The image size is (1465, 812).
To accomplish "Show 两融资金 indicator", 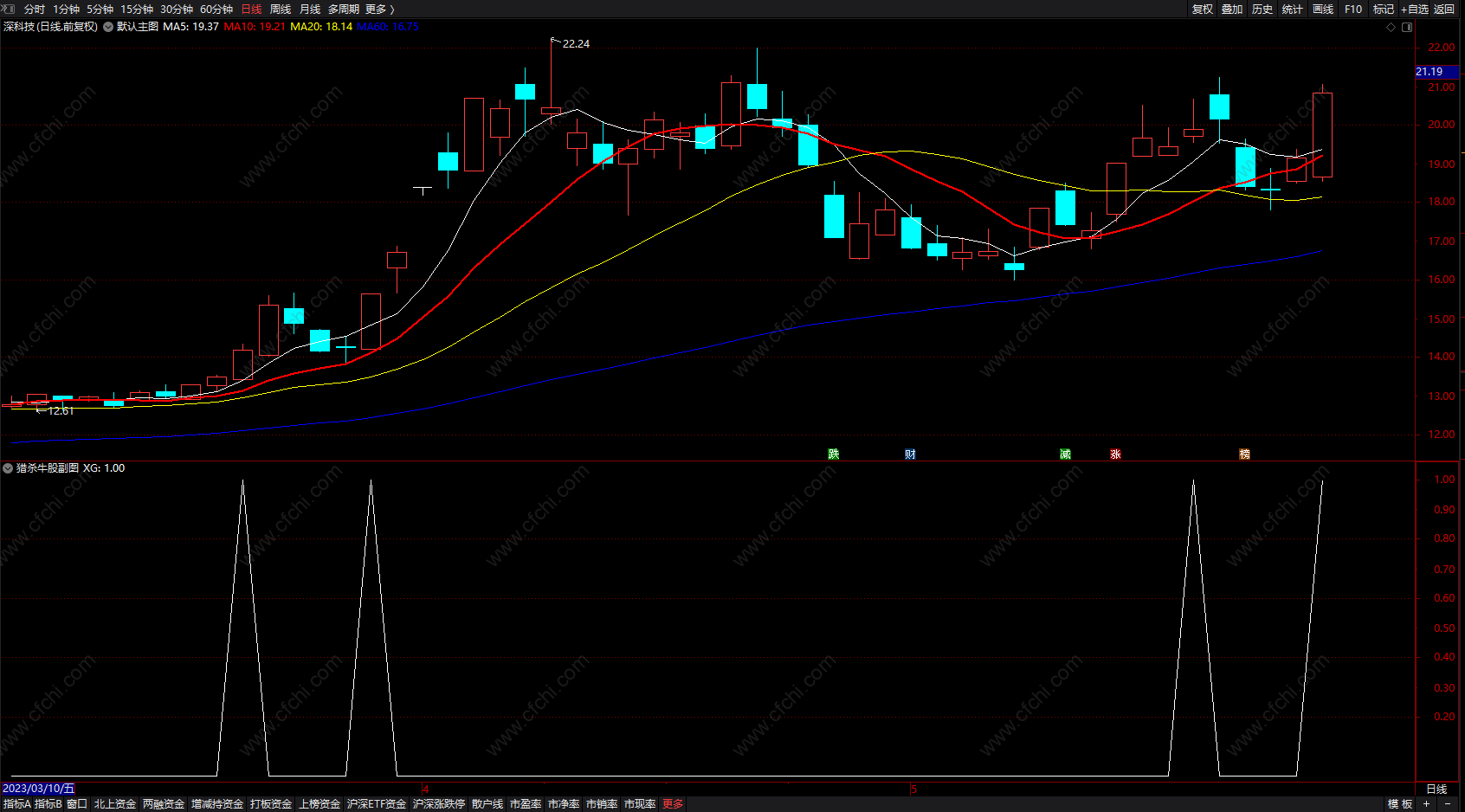I will pos(164,804).
